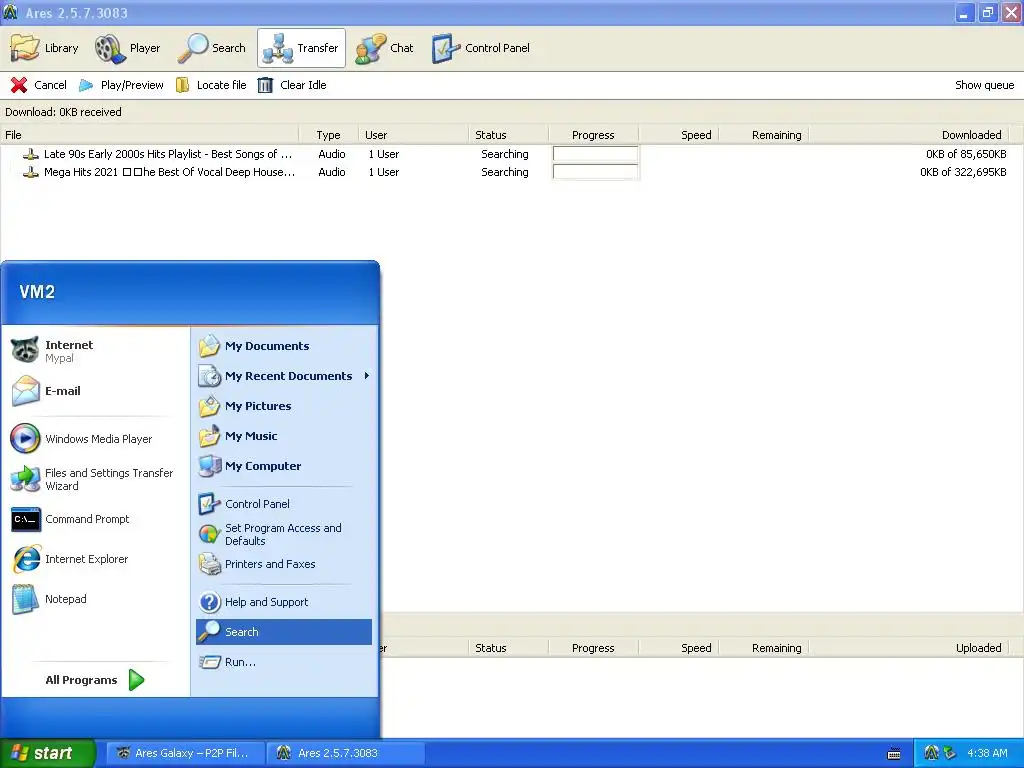Click highlighted Search item in Start menu
Viewport: 1024px width, 768px height.
(284, 632)
